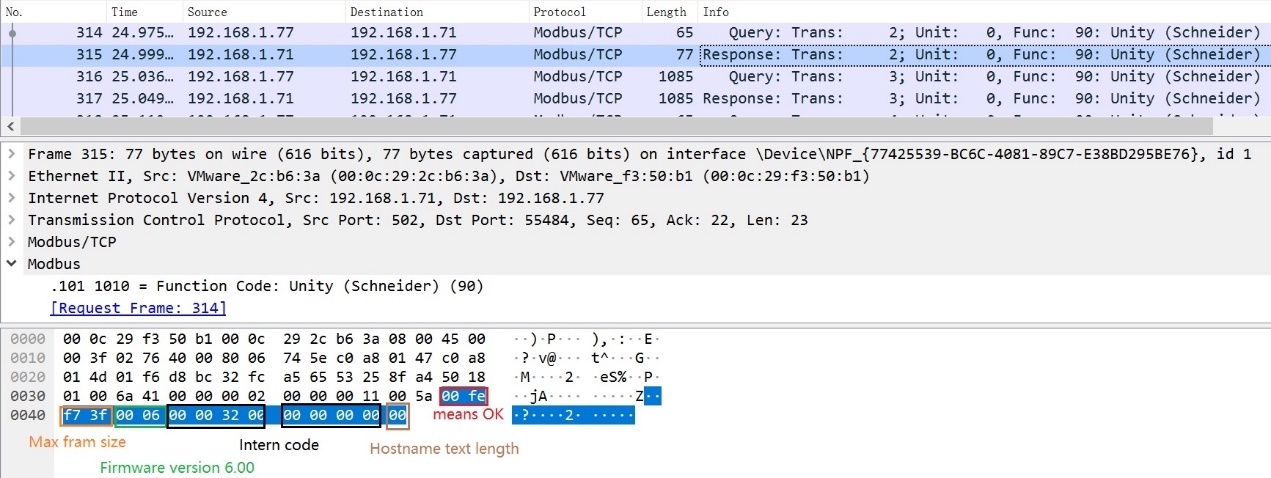The width and height of the screenshot is (1271, 478).
Task: Expand the Modbus/TCP tree item
Action: [12, 243]
